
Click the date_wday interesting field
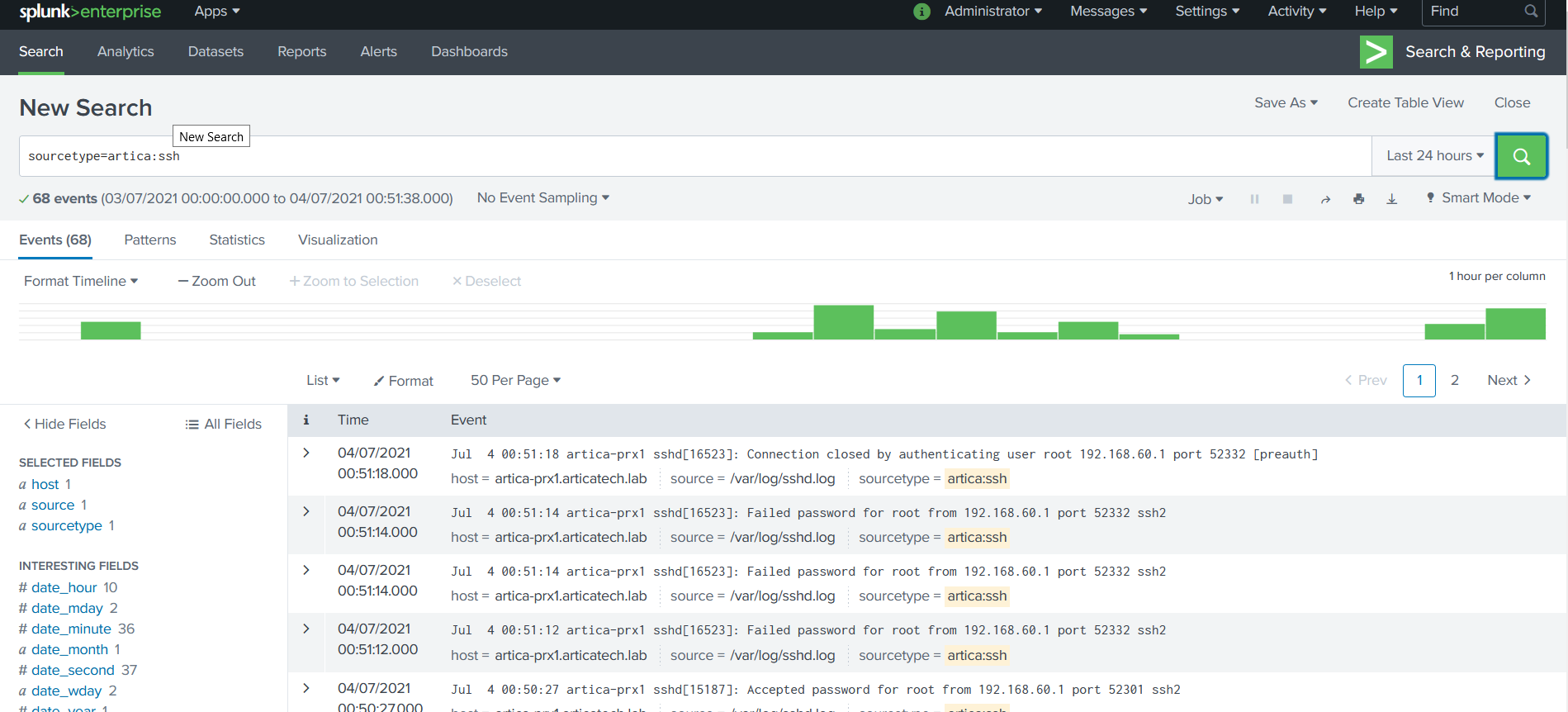point(67,691)
